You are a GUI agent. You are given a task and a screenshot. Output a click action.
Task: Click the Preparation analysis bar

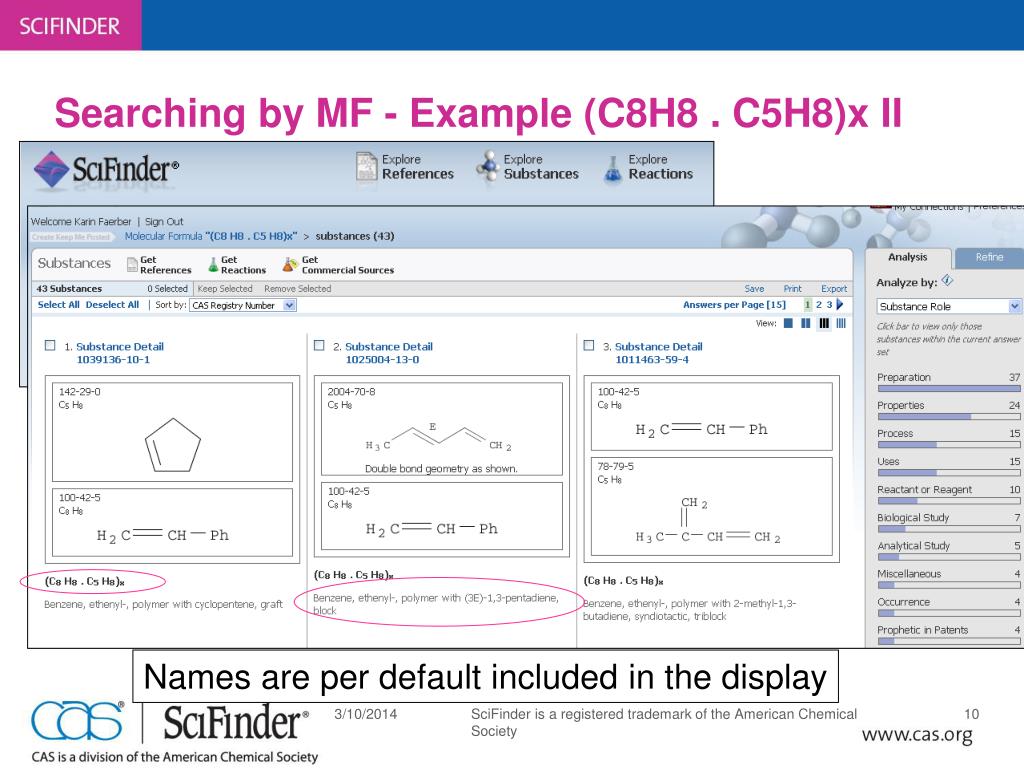coord(949,389)
